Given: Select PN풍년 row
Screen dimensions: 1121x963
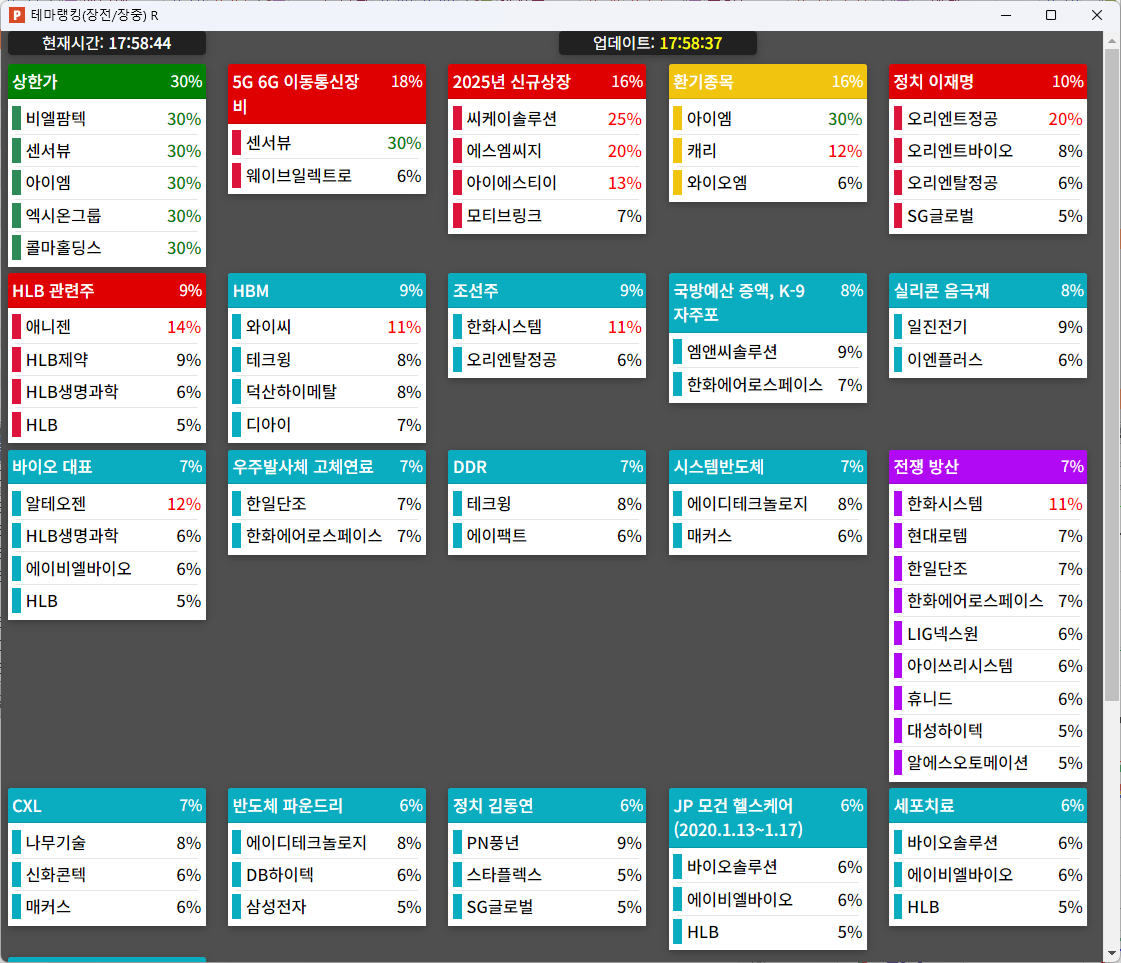Looking at the screenshot, I should click(x=547, y=843).
